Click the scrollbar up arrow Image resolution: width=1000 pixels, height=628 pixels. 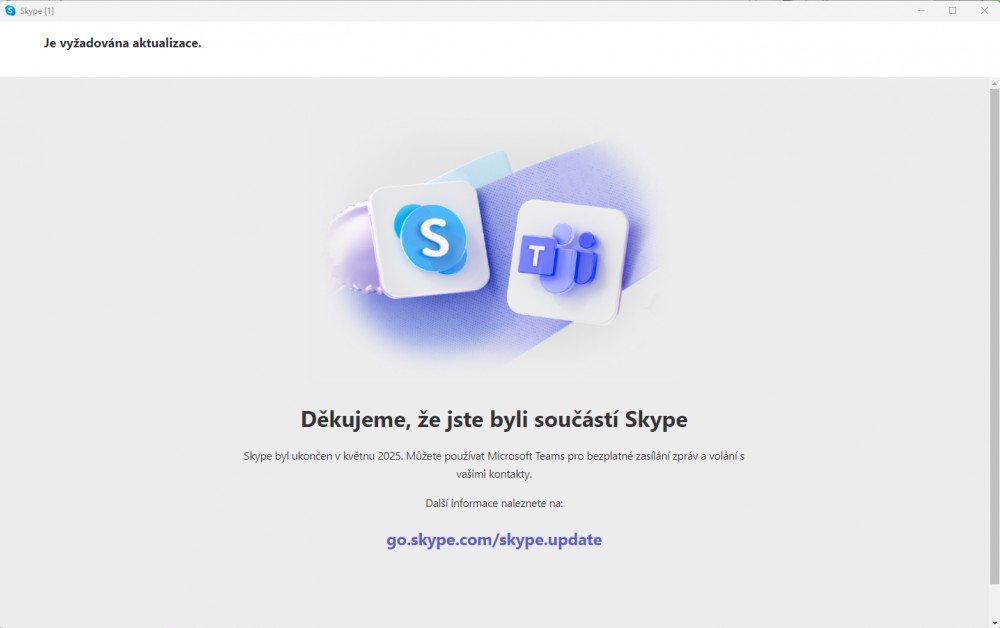(994, 83)
